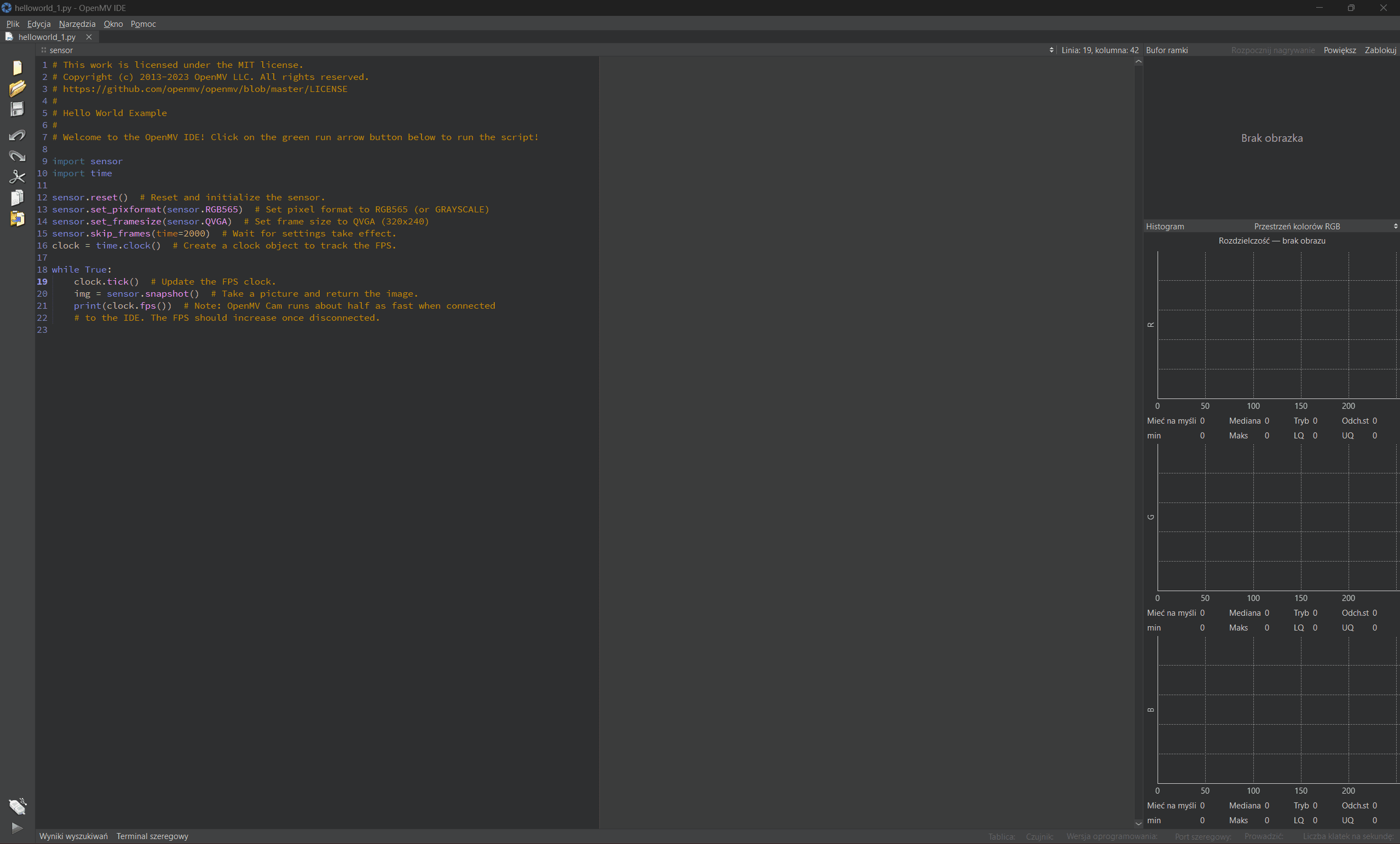The width and height of the screenshot is (1400, 844).
Task: Click the B channel histogram graph
Action: pos(1278,709)
